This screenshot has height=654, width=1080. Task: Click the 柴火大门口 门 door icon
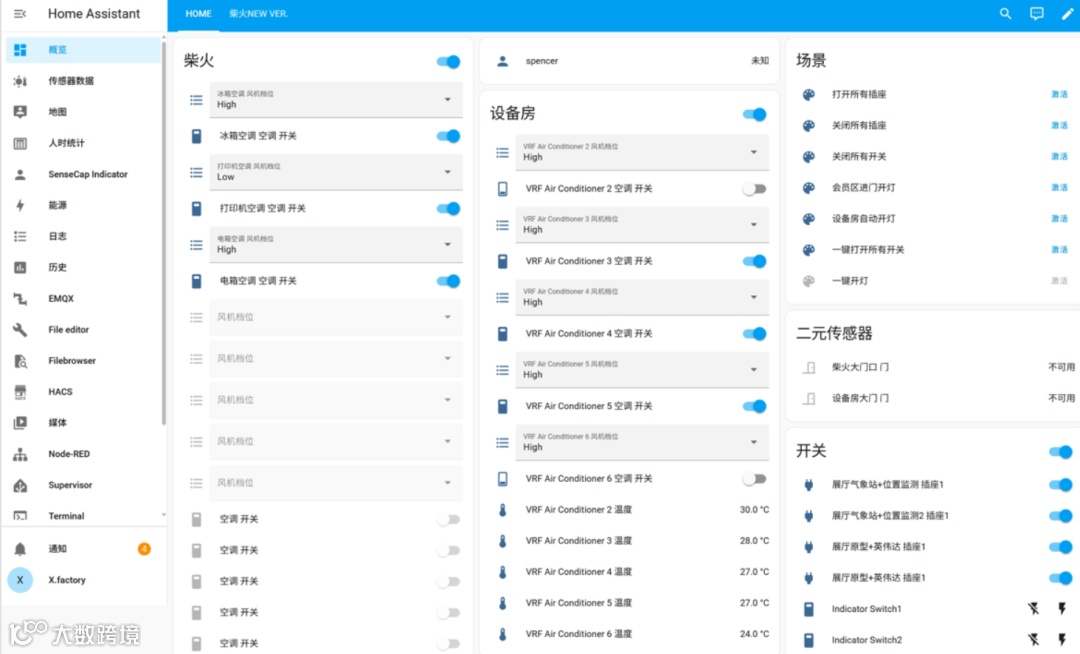click(809, 368)
